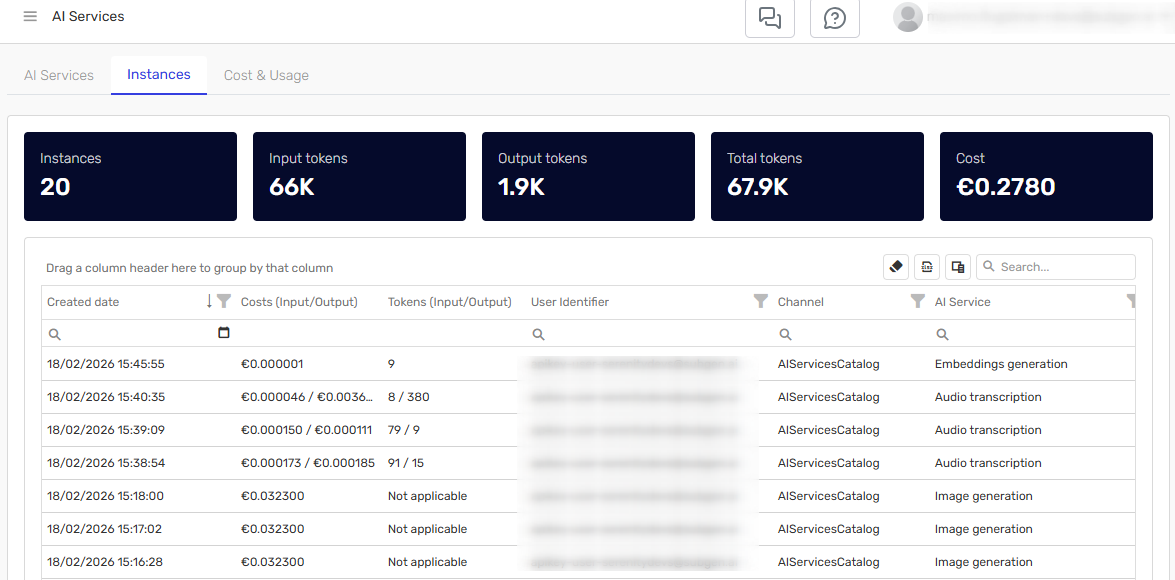Open the Channel column filter funnel

[x=917, y=302]
